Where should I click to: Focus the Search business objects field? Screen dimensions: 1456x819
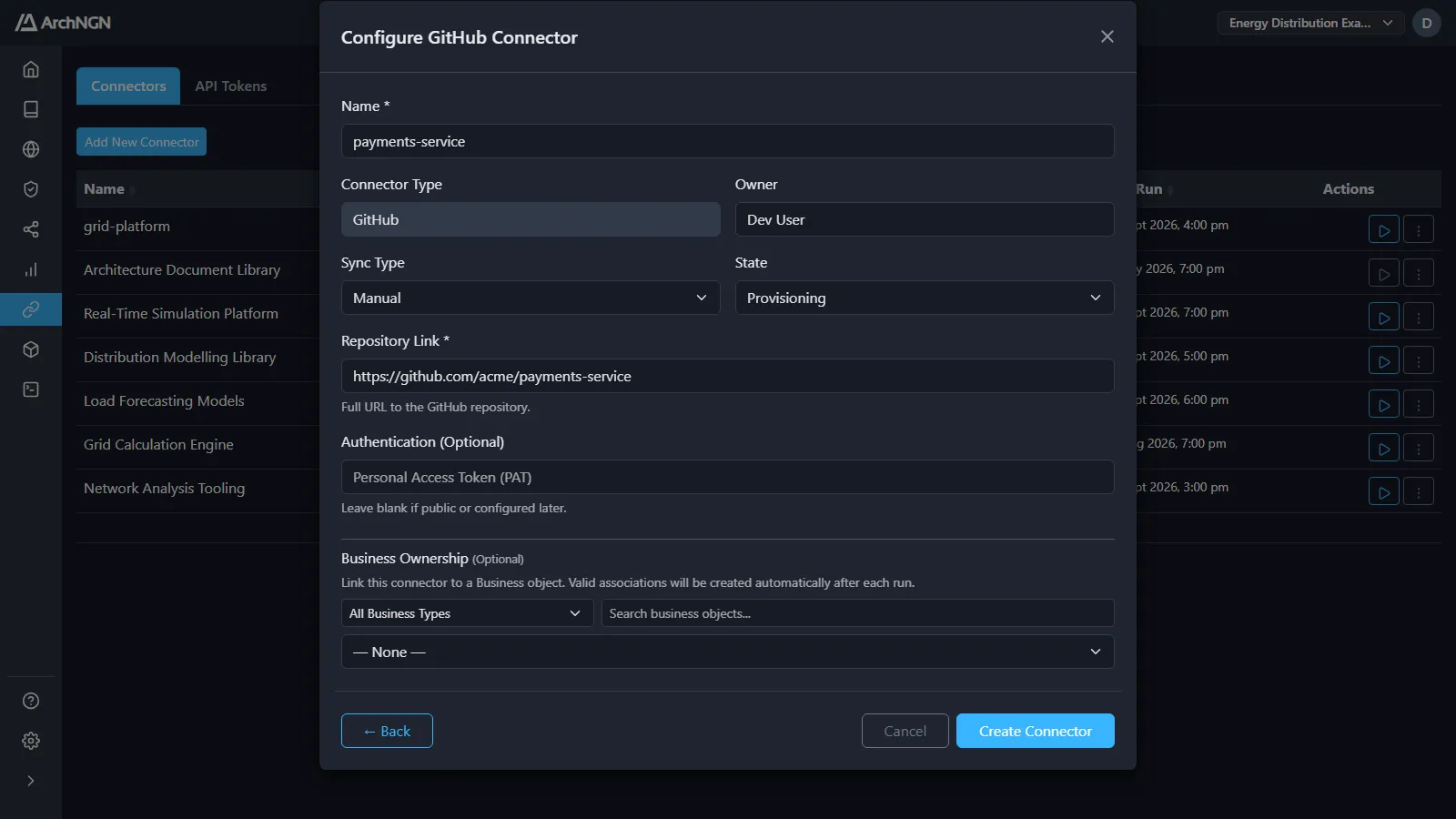click(858, 613)
